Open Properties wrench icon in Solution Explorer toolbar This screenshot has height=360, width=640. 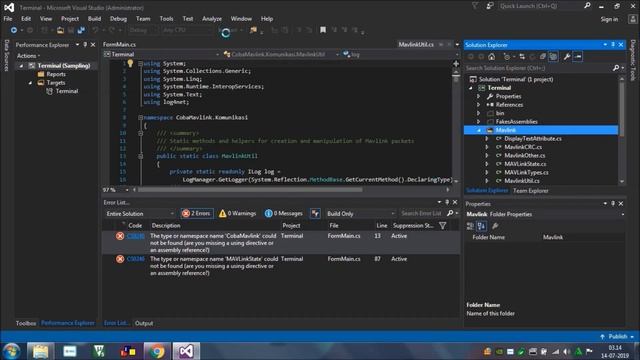pos(567,57)
